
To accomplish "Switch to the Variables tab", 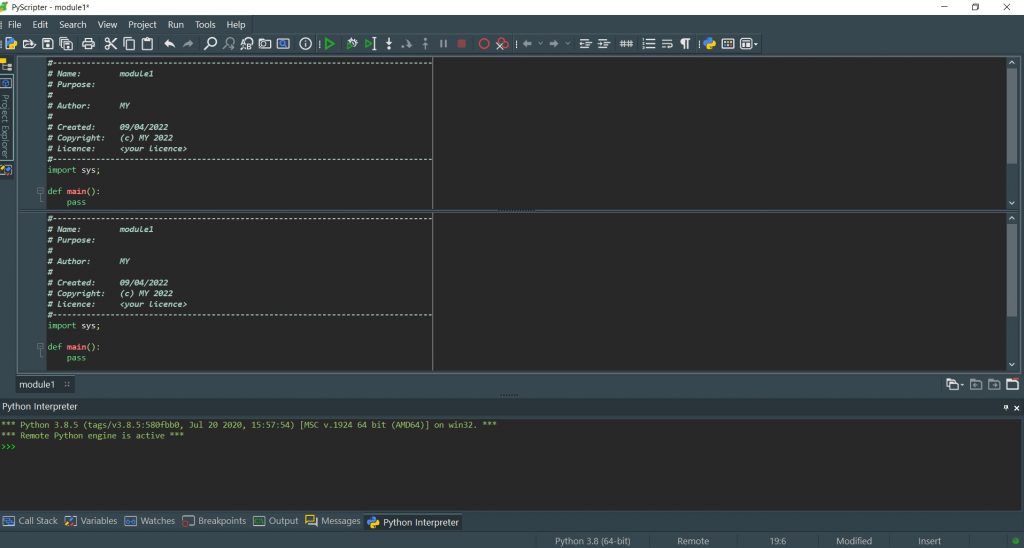I will point(91,521).
